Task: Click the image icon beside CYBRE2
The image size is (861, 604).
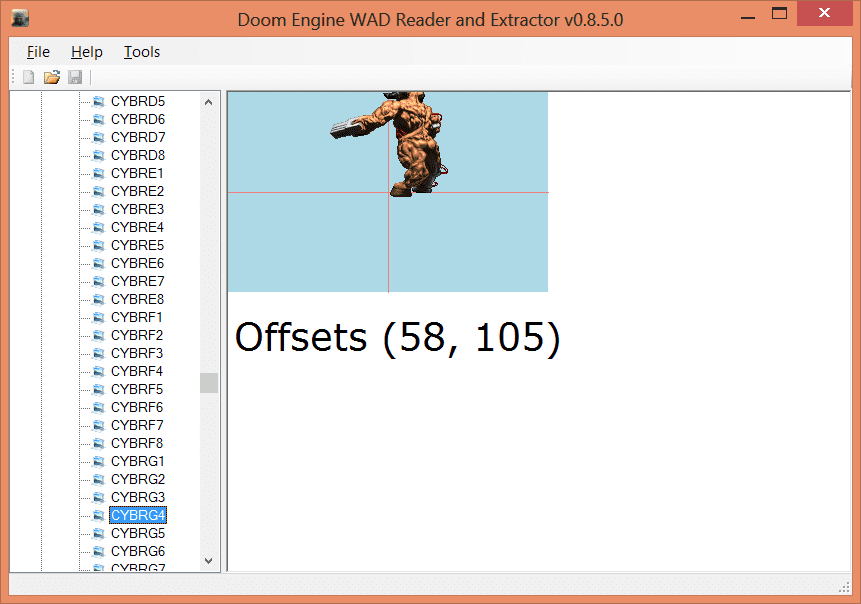Action: 99,191
